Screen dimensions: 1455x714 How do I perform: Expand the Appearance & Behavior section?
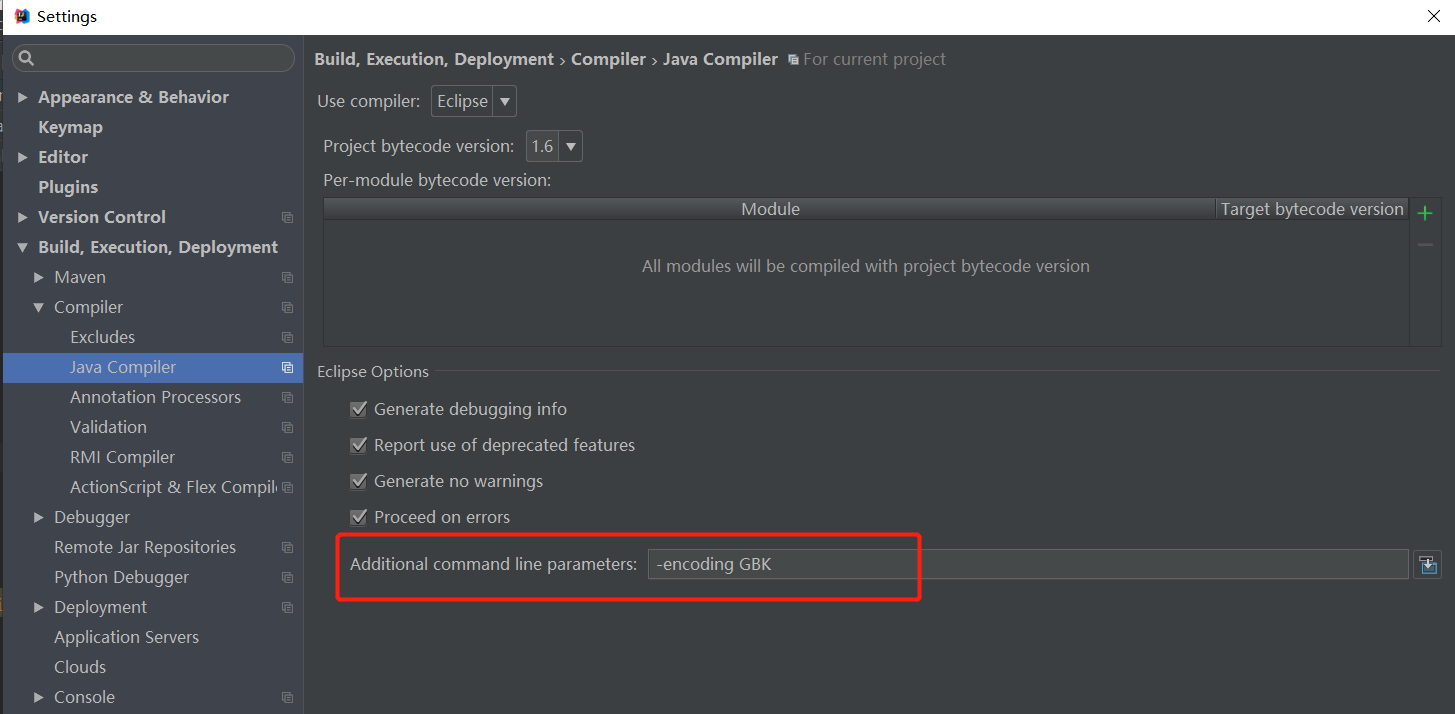pos(23,98)
